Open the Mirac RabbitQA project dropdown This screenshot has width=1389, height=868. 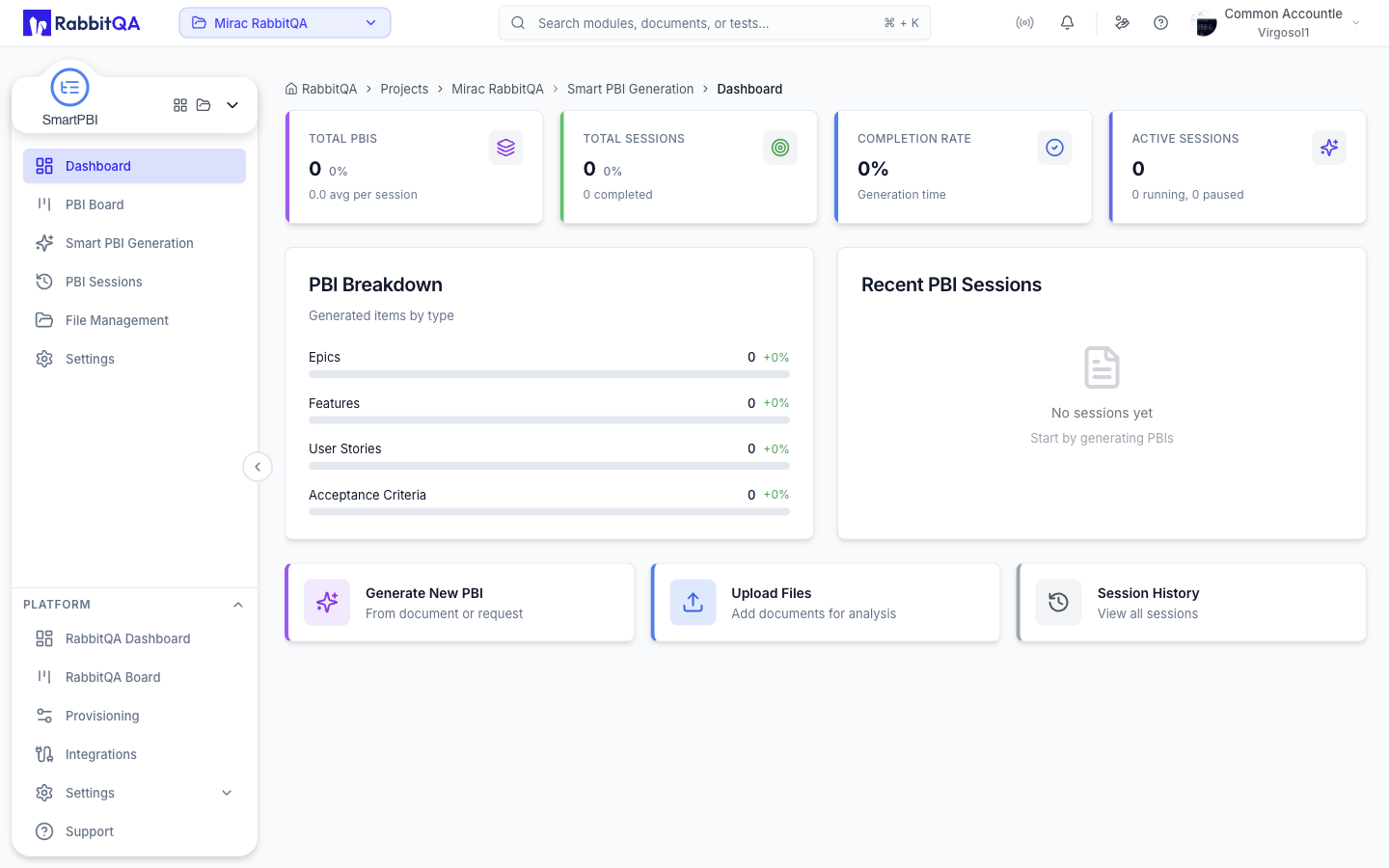click(x=285, y=23)
